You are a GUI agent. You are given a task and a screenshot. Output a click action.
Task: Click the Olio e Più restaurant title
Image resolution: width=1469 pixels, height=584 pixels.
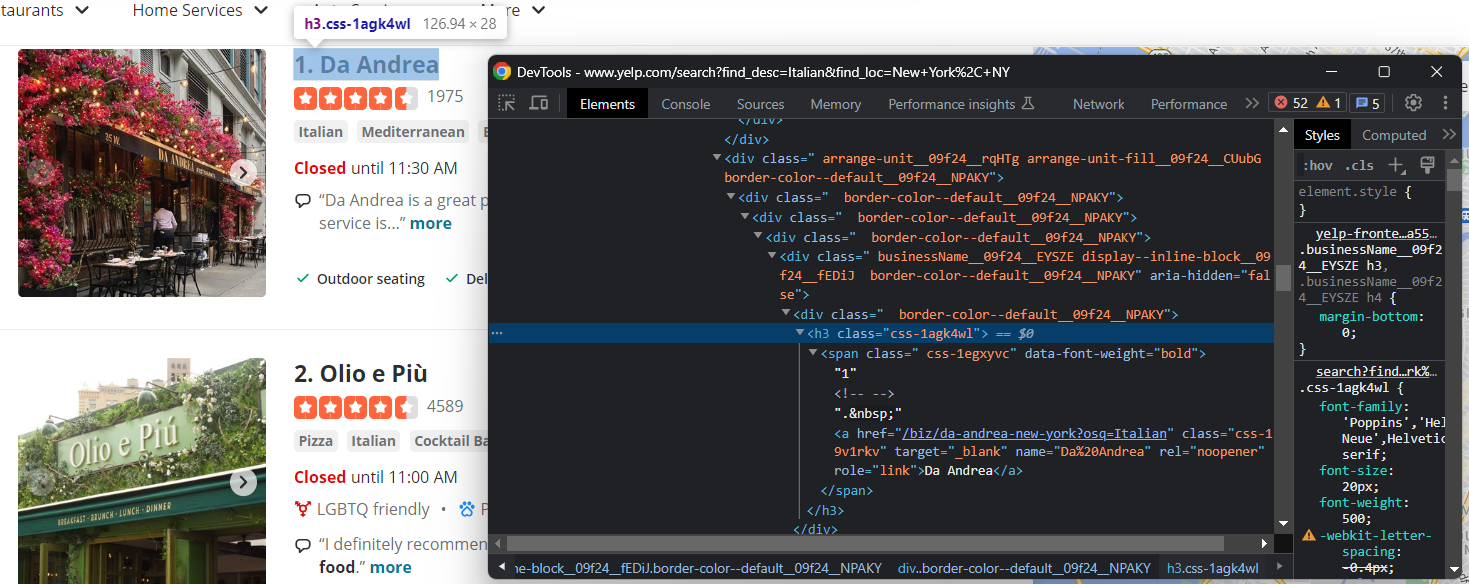click(x=361, y=374)
